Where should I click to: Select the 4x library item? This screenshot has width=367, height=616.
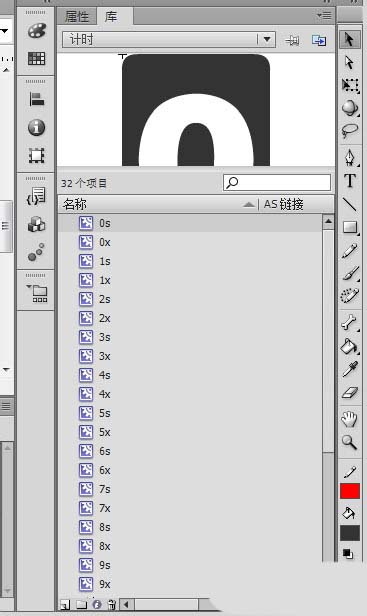click(x=190, y=394)
